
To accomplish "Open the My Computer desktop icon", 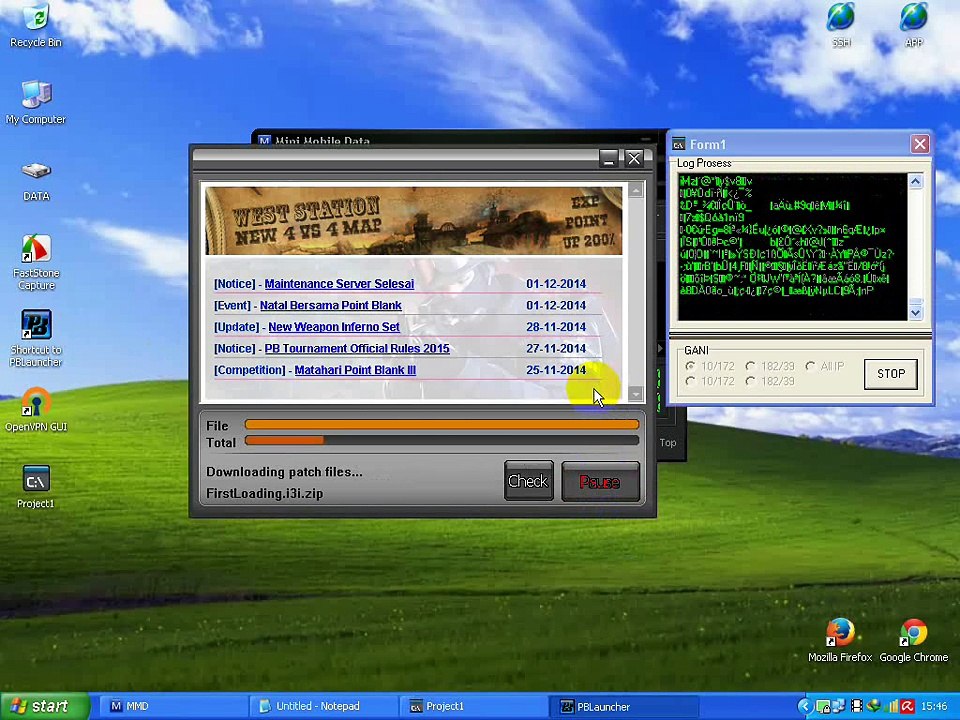I will pyautogui.click(x=36, y=103).
